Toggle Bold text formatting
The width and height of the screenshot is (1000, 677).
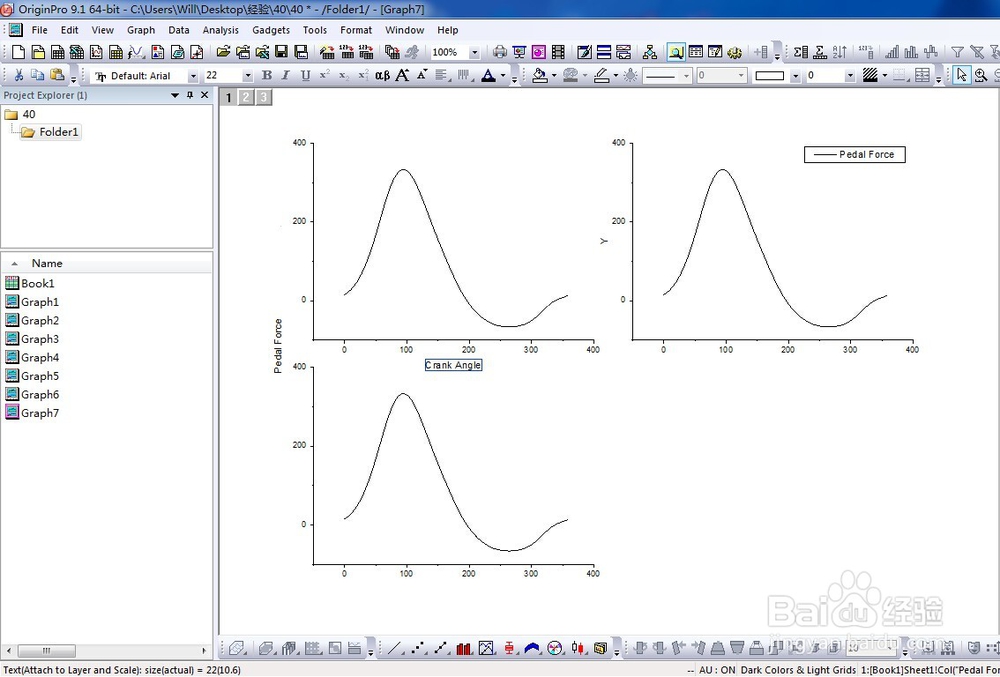coord(267,75)
